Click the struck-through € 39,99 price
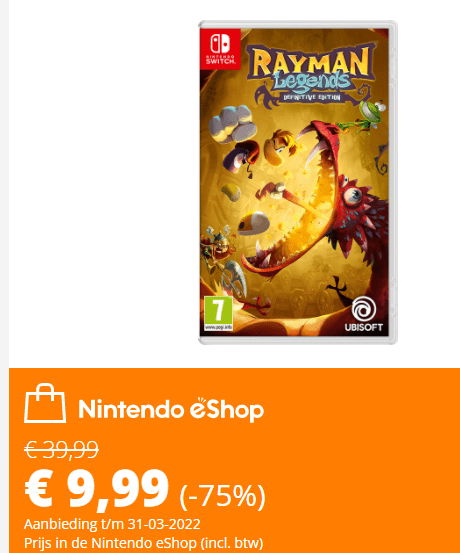 pyautogui.click(x=61, y=450)
